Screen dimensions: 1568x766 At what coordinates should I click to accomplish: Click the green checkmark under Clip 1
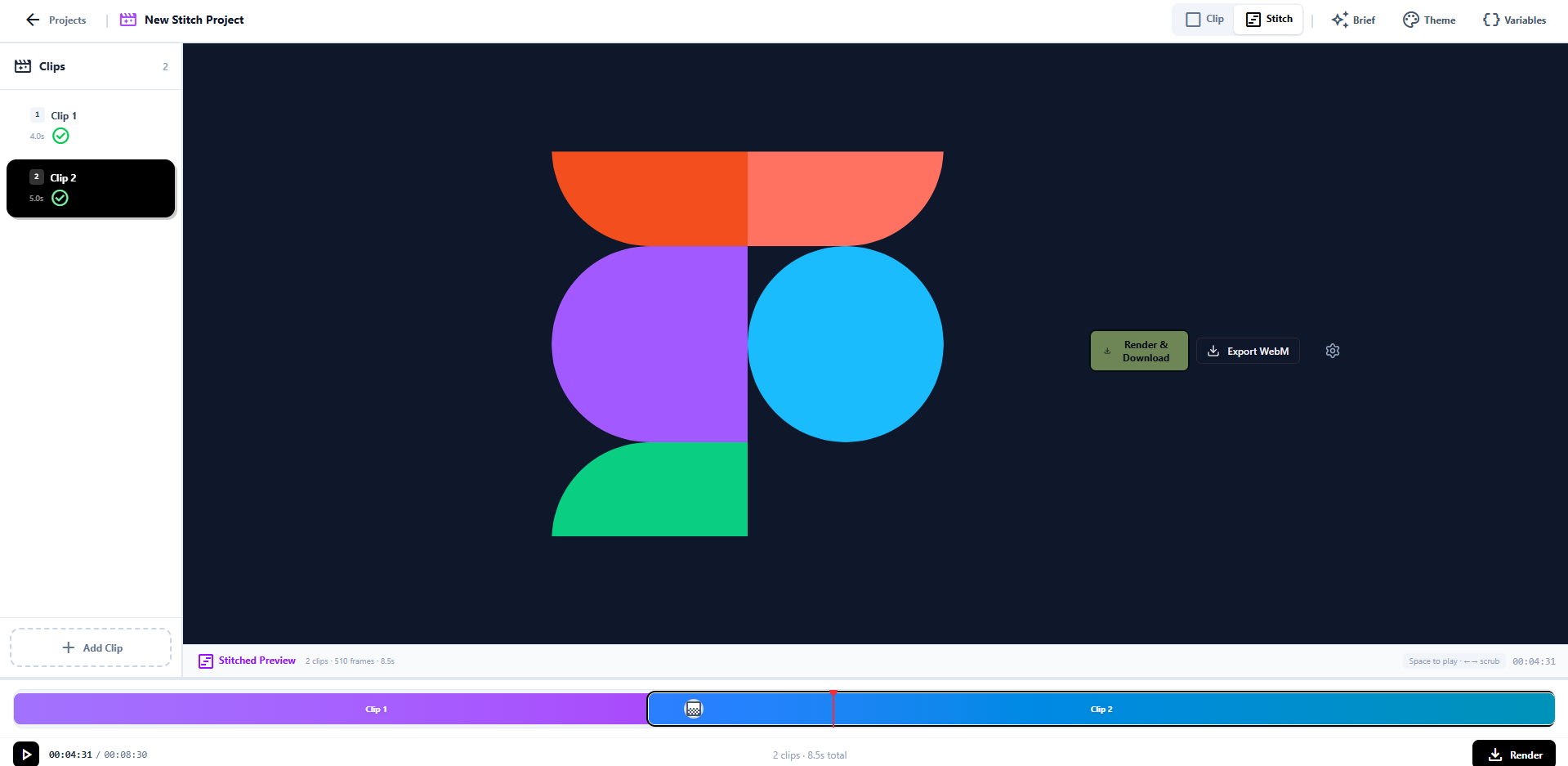click(x=60, y=136)
